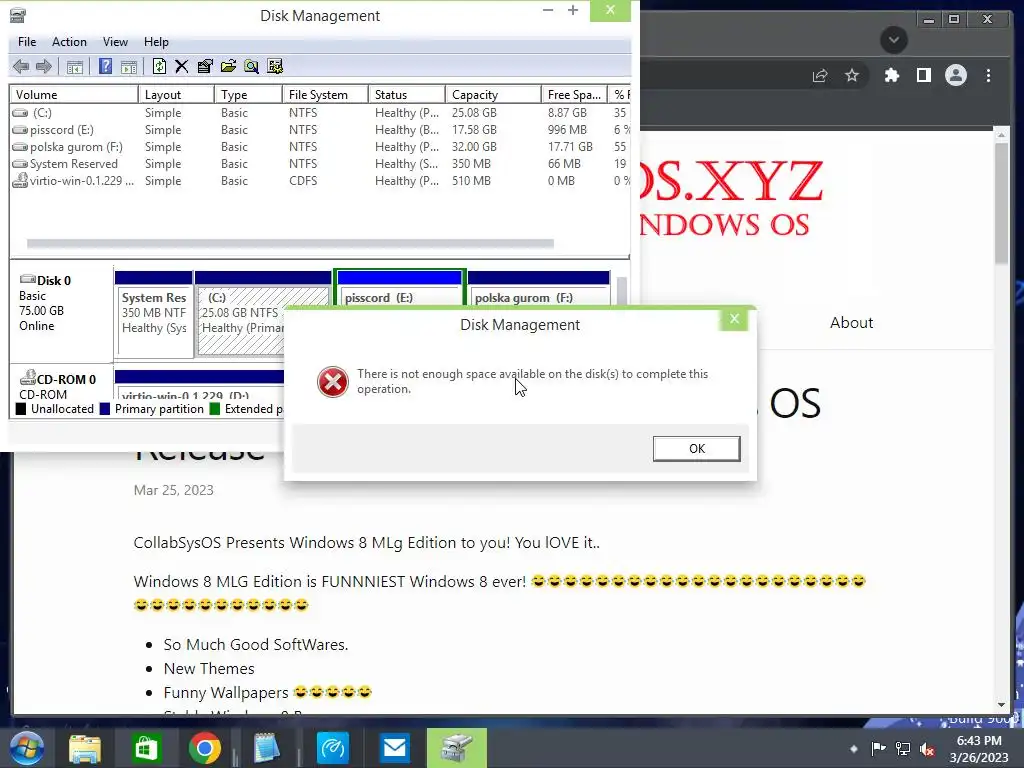Click the disk settings icon at toolbar end
This screenshot has width=1024, height=768.
[x=275, y=66]
